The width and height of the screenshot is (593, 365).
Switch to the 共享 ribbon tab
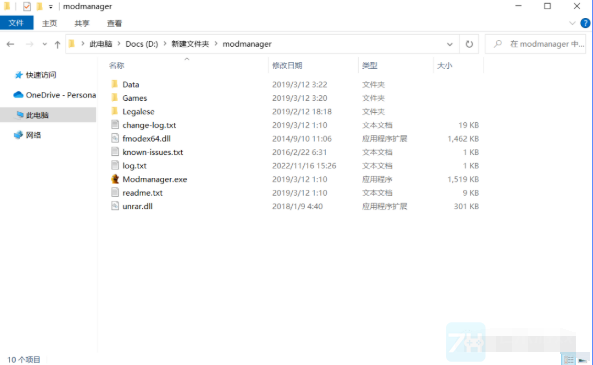click(x=82, y=23)
